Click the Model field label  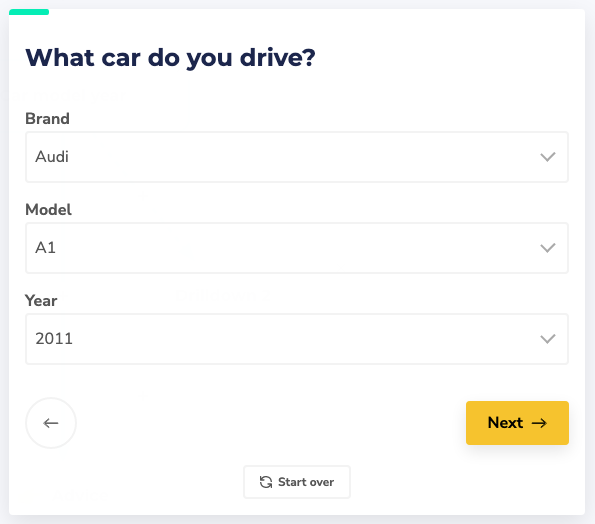pyautogui.click(x=48, y=209)
